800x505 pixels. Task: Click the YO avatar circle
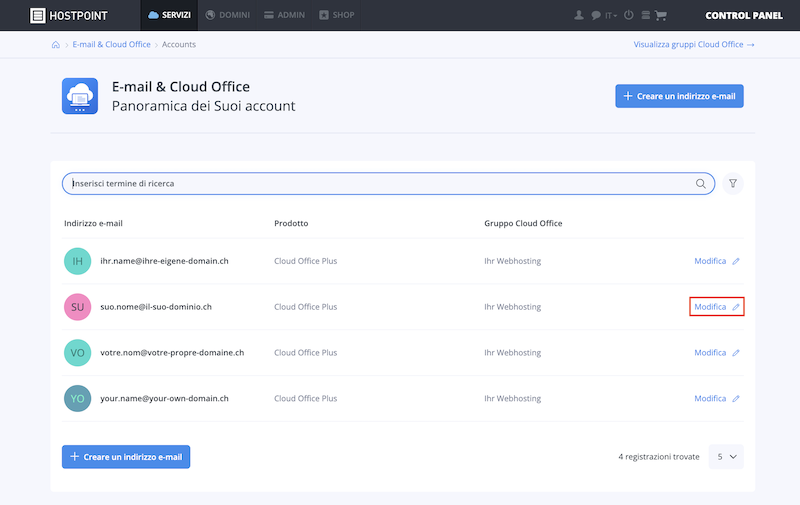pyautogui.click(x=78, y=399)
